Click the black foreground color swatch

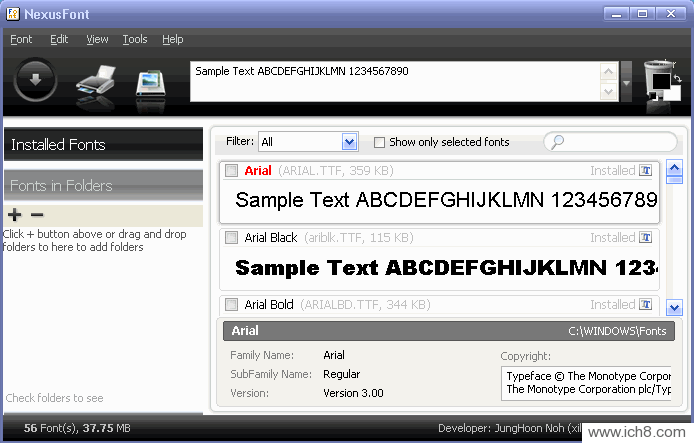(661, 81)
